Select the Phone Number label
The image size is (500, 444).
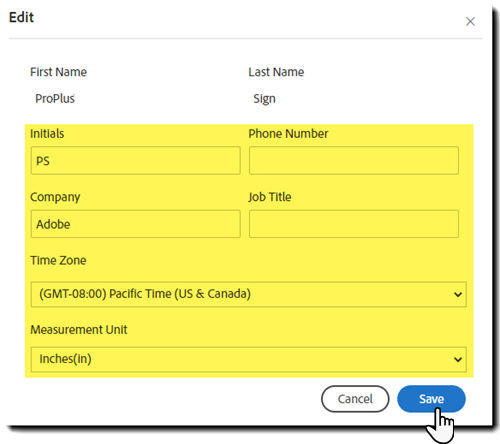pyautogui.click(x=288, y=133)
